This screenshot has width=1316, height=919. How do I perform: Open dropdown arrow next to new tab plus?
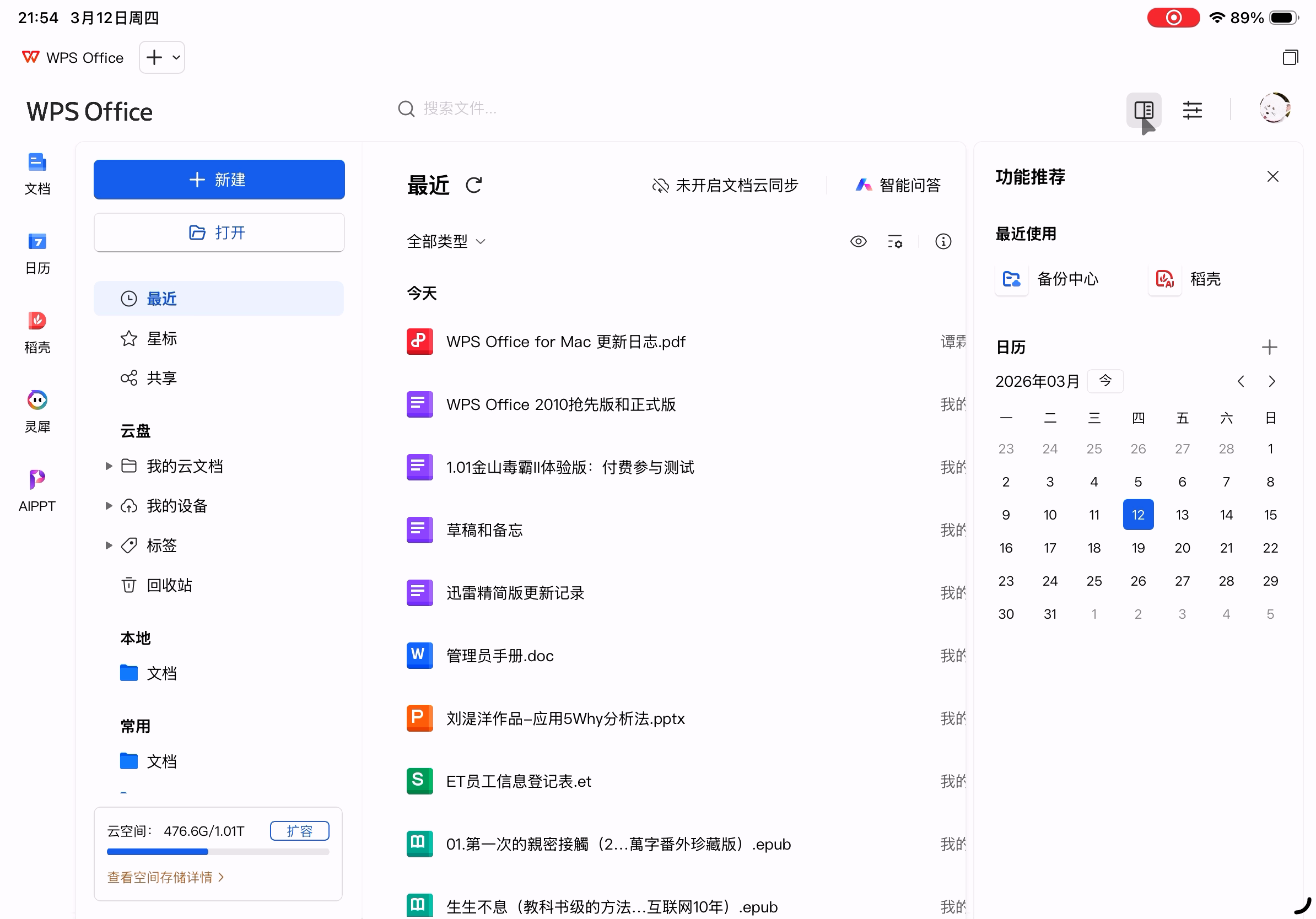(x=176, y=57)
